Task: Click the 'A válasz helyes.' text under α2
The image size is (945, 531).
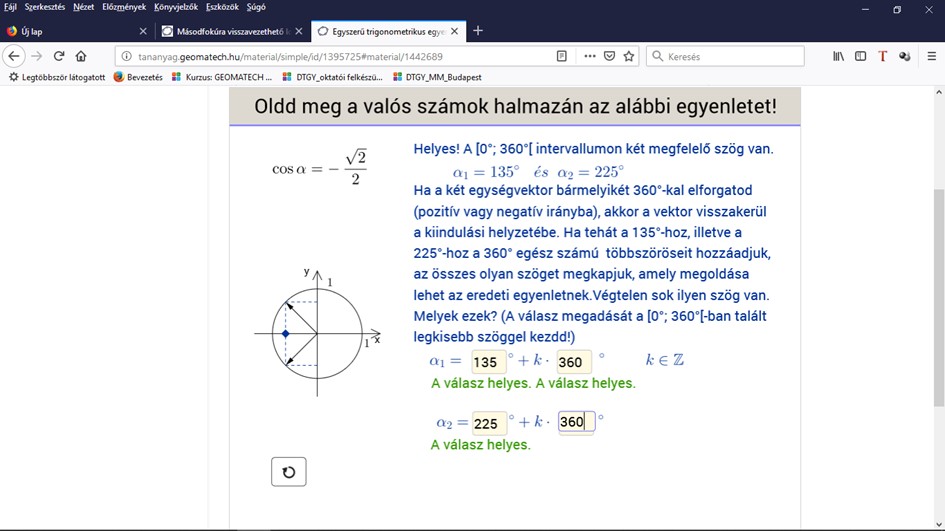Action: coord(480,445)
